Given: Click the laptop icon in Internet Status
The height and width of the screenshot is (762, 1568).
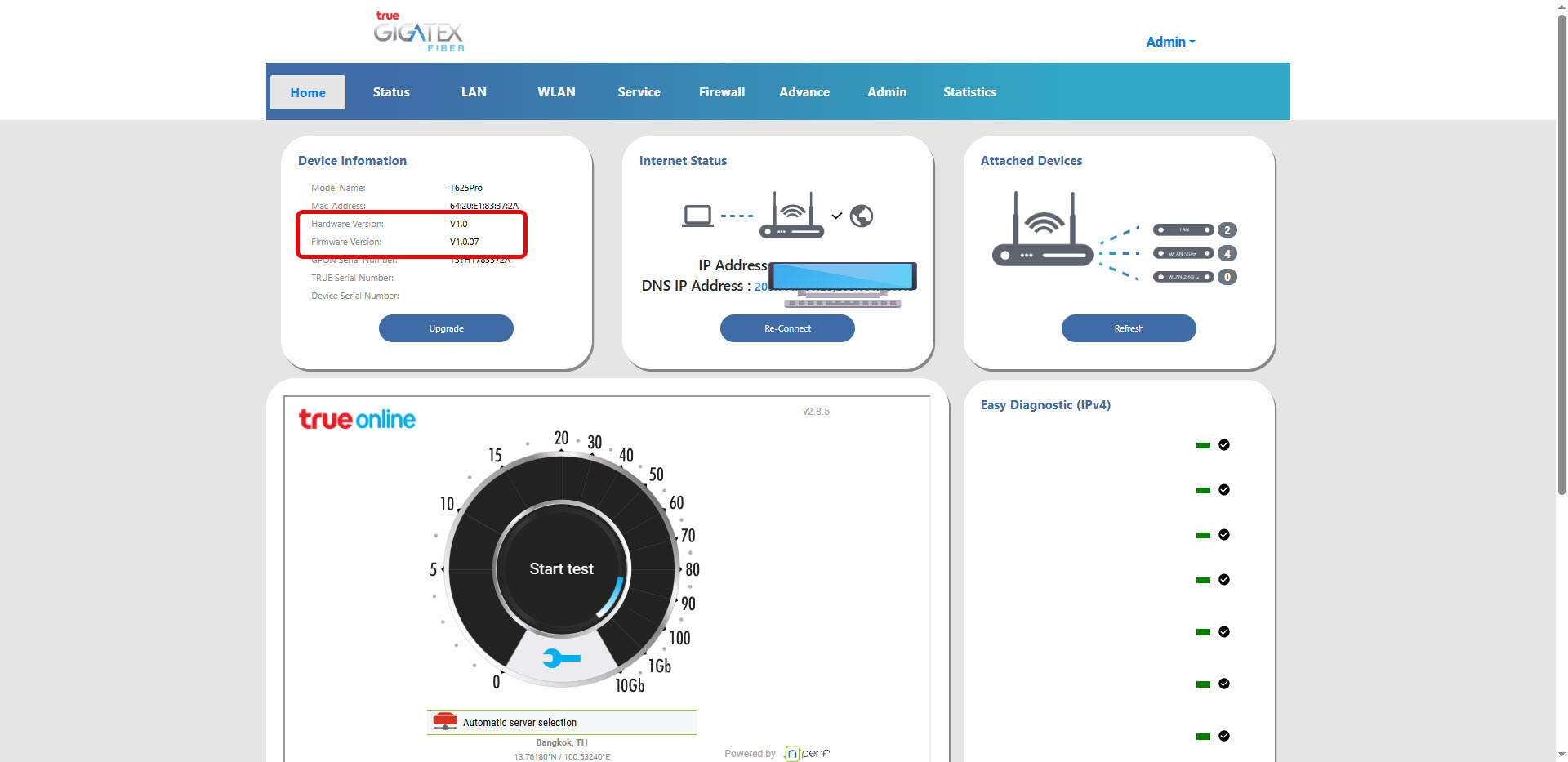Looking at the screenshot, I should [x=697, y=216].
